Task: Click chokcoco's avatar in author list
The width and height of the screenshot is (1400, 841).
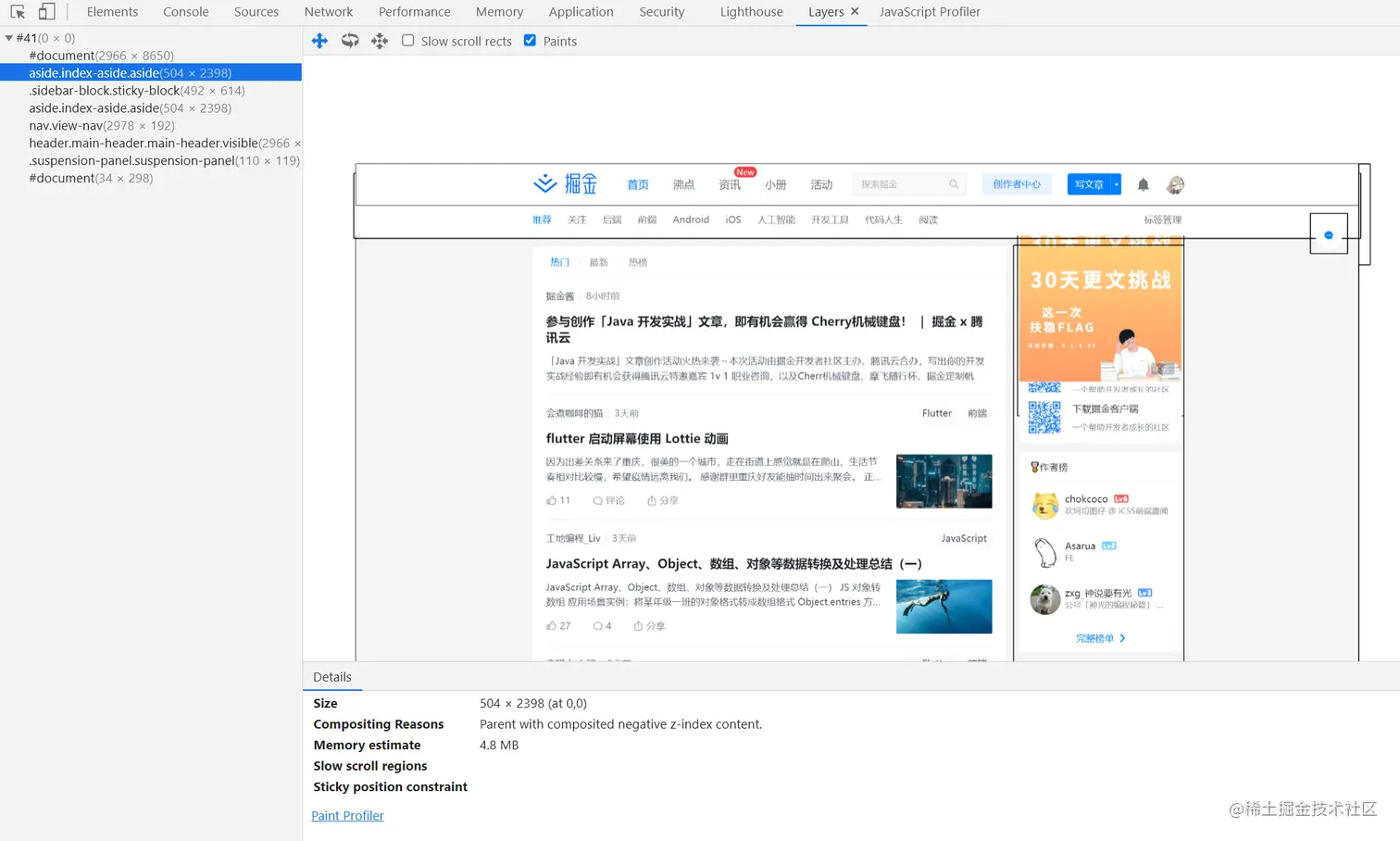Action: click(x=1045, y=505)
